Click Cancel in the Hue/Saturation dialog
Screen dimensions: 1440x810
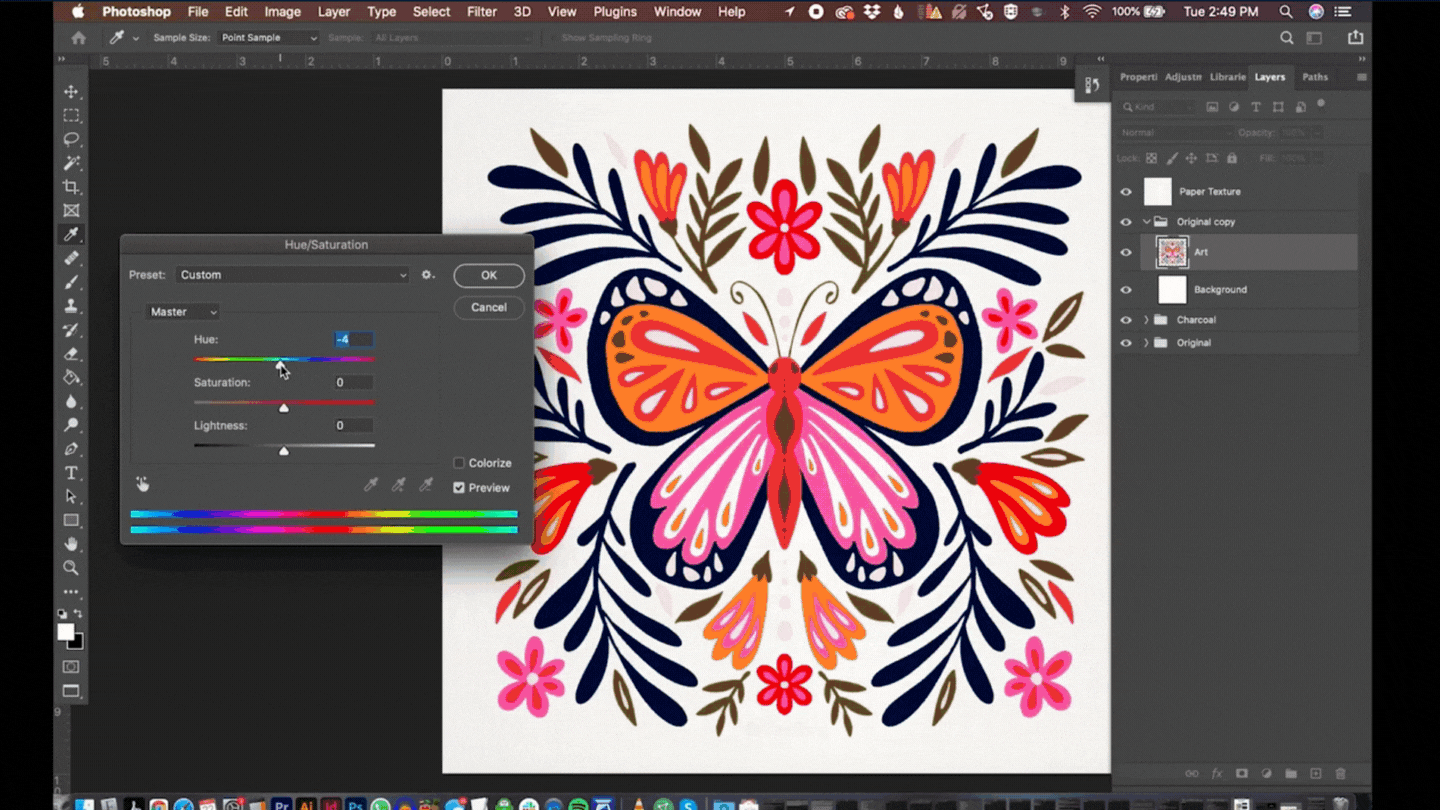click(x=488, y=307)
